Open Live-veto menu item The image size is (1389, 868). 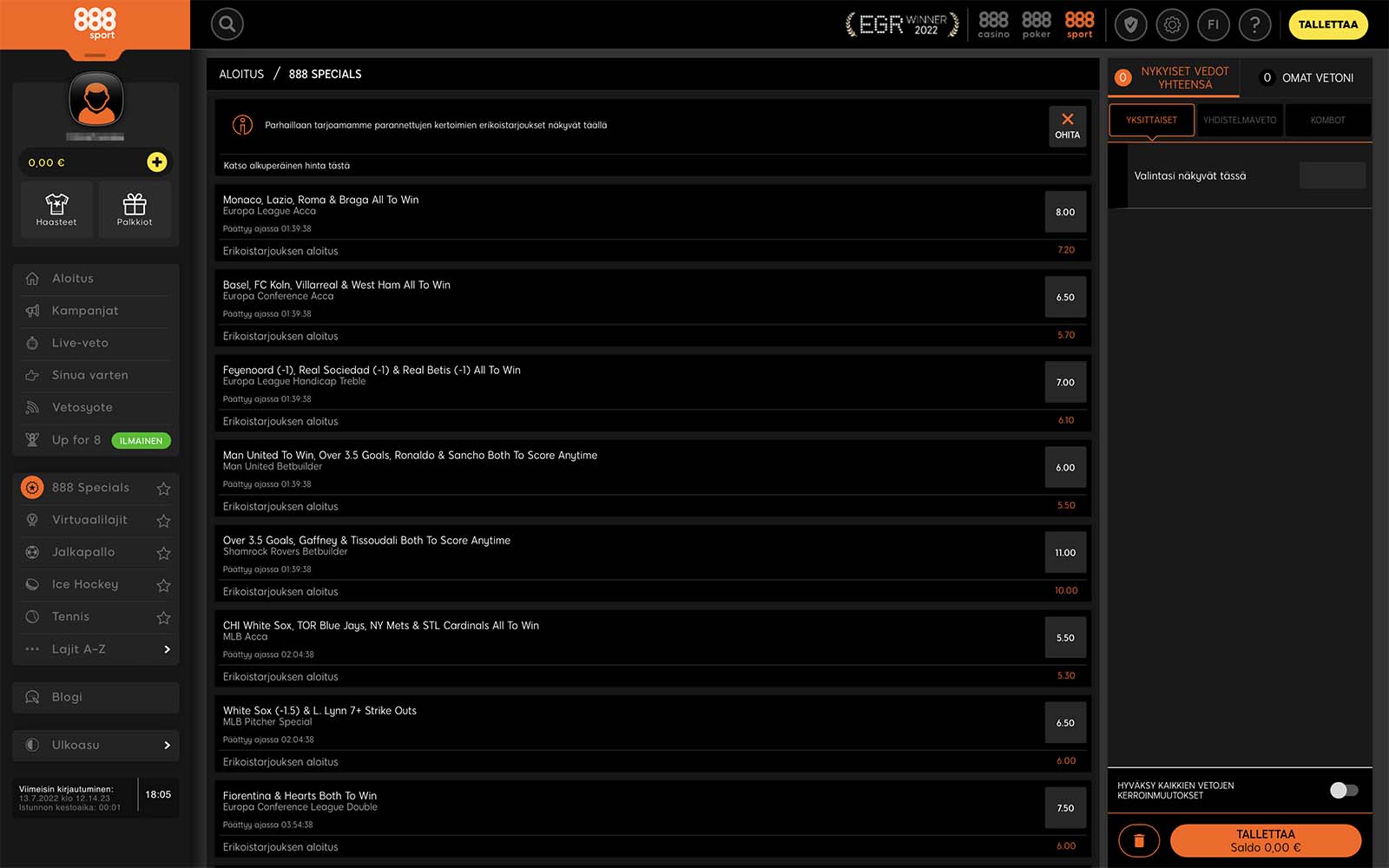[x=95, y=343]
